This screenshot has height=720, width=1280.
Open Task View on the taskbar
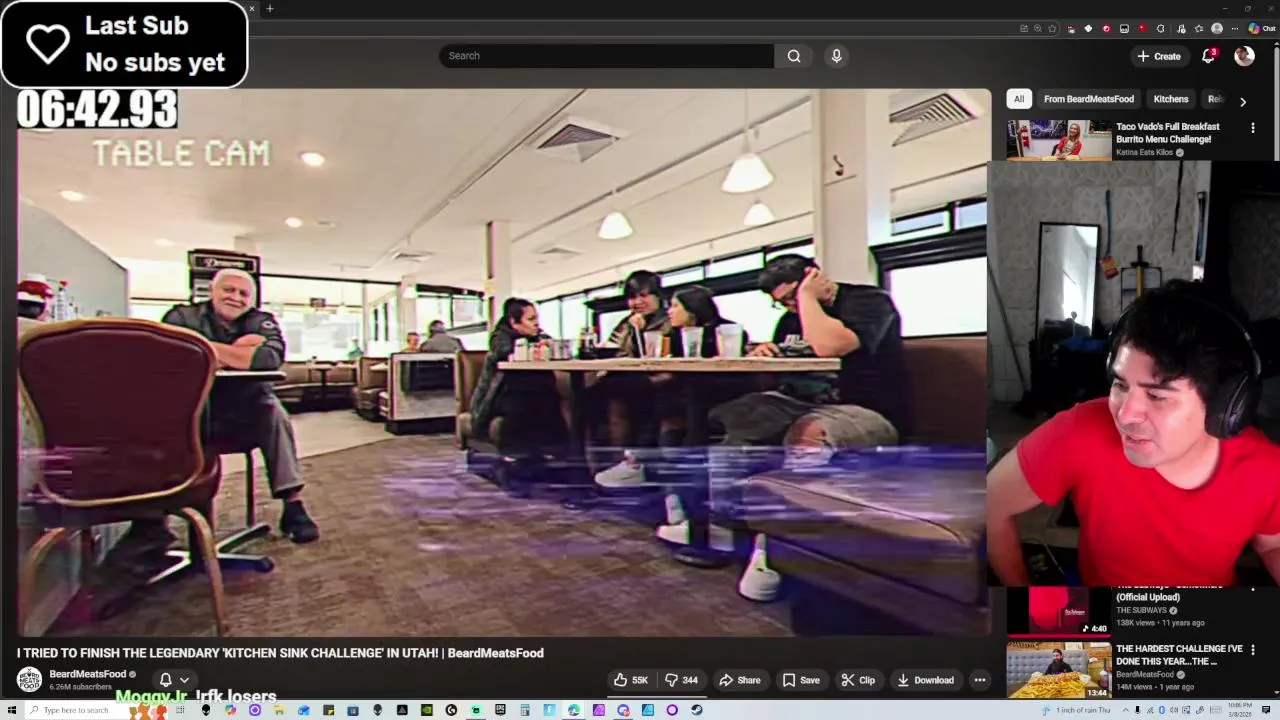[180, 710]
